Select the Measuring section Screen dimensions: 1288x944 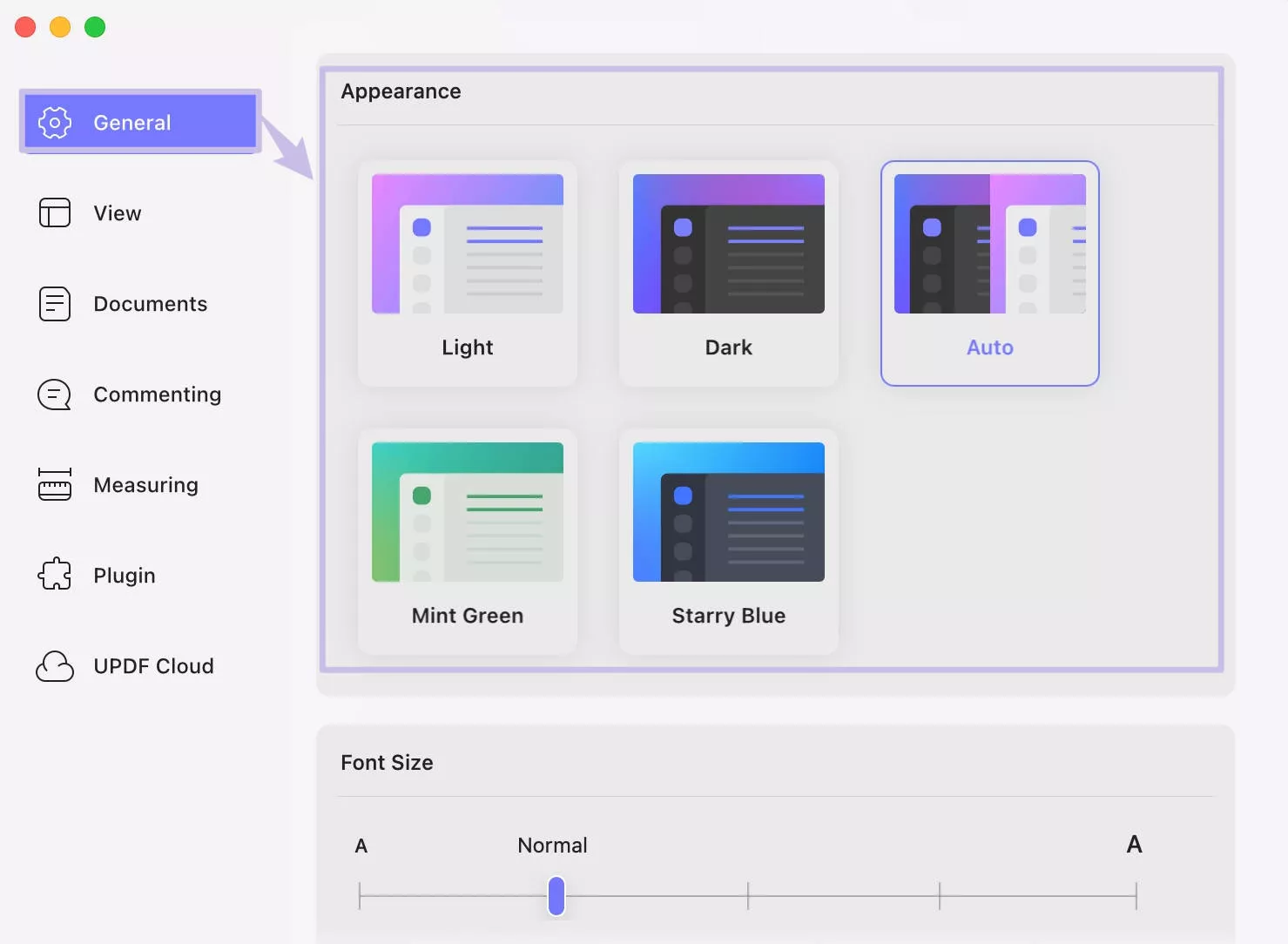(x=140, y=485)
